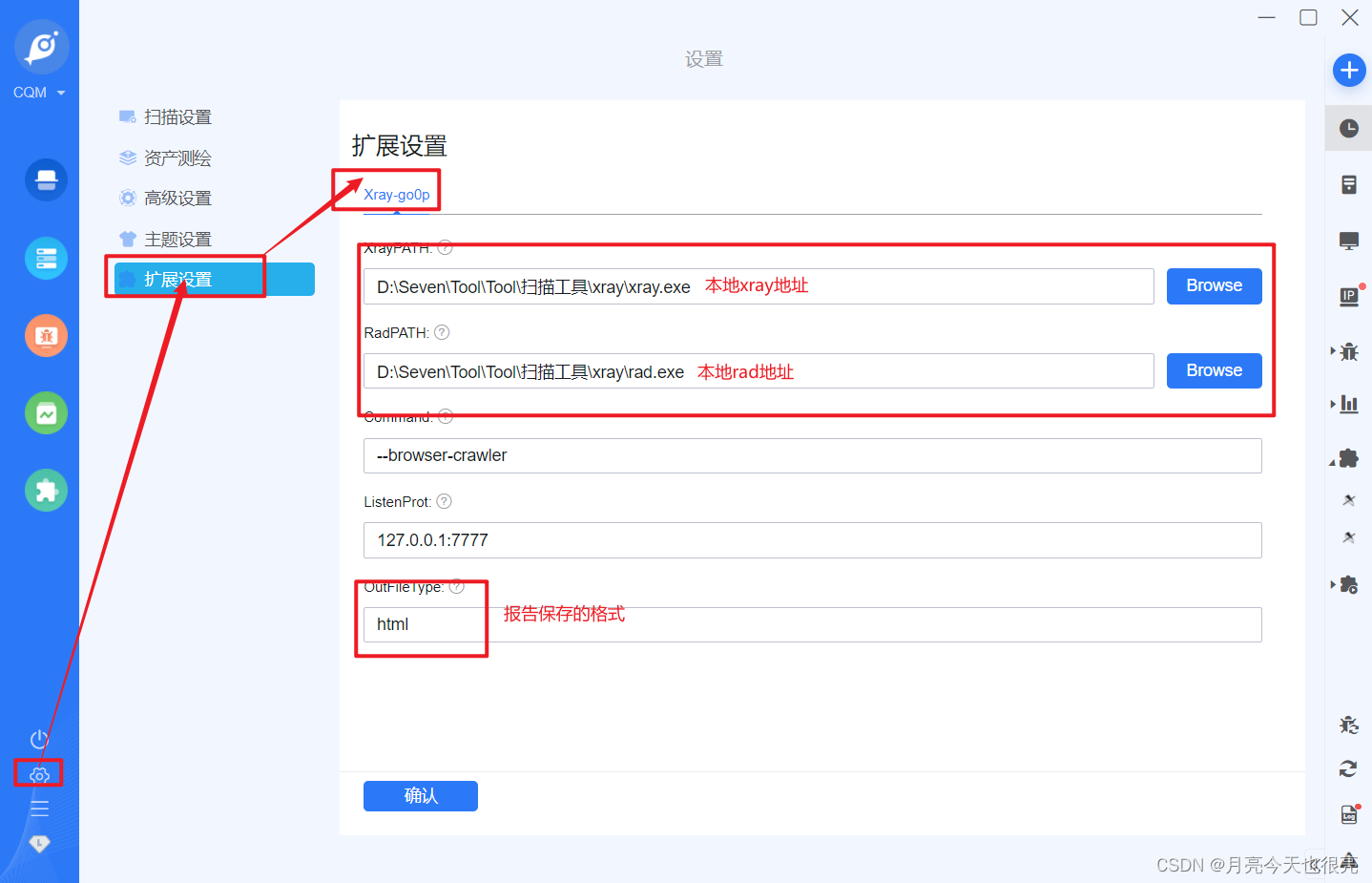Image resolution: width=1372 pixels, height=883 pixels.
Task: Expand the bar chart group arrow in the right panel
Action: 1333,404
